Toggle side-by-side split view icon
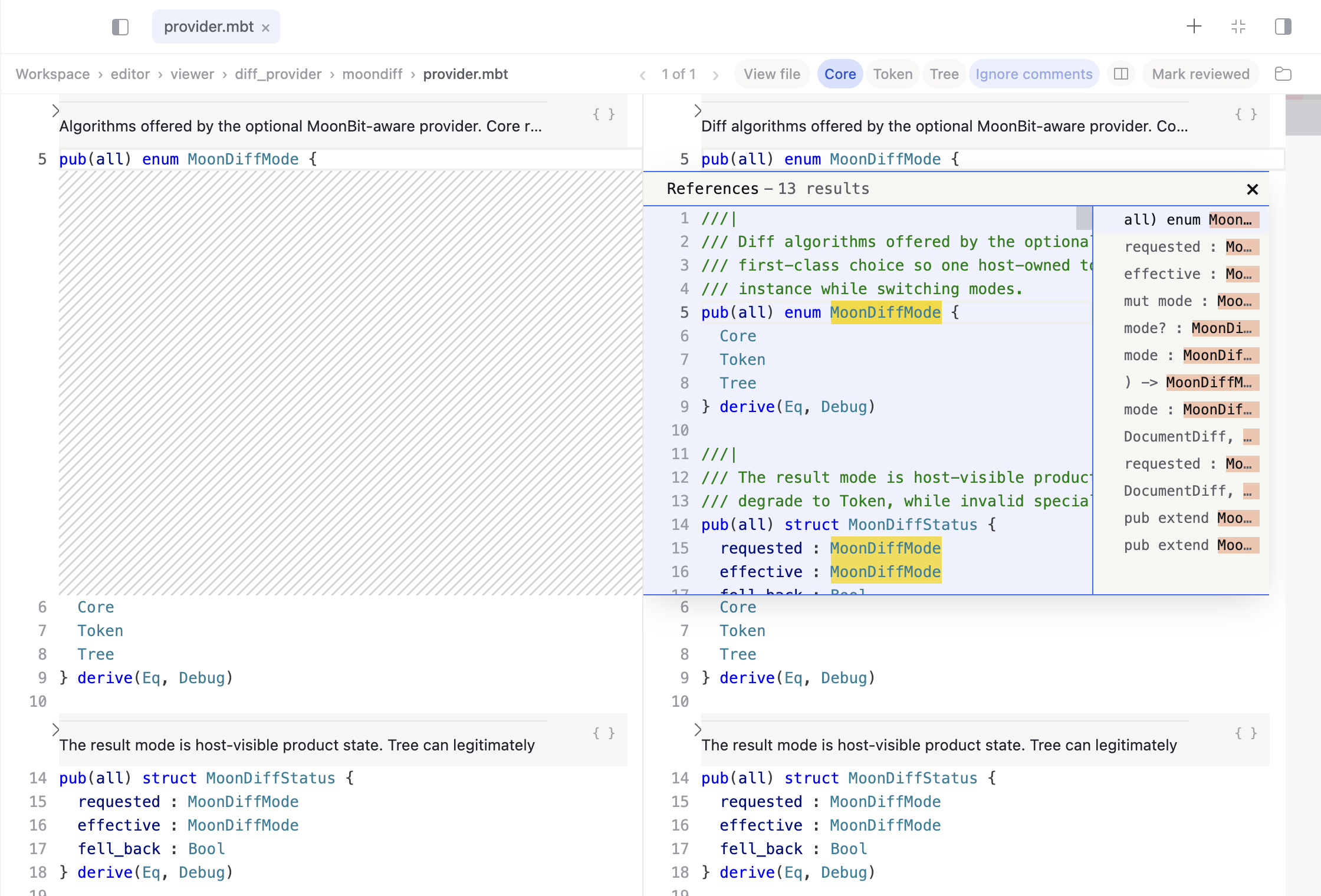The width and height of the screenshot is (1321, 896). pyautogui.click(x=1121, y=74)
